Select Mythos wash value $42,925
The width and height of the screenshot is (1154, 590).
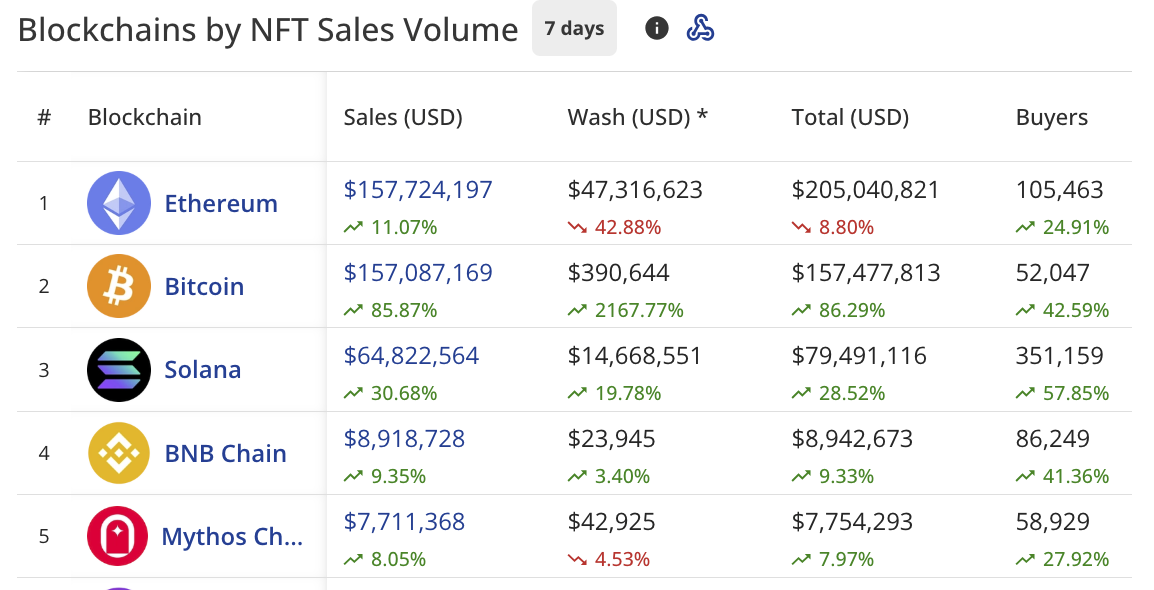pyautogui.click(x=611, y=522)
